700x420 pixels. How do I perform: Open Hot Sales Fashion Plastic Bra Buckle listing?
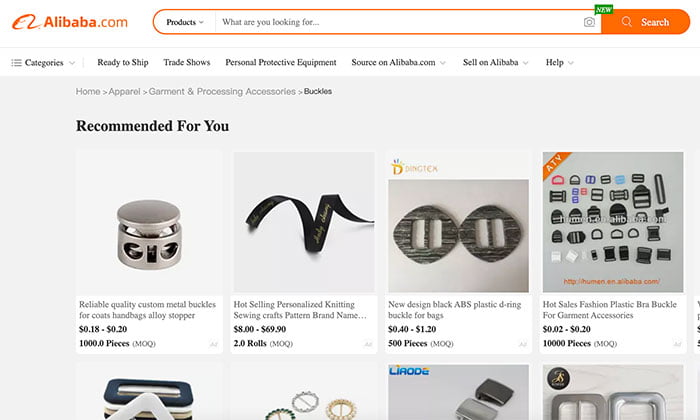pos(609,310)
